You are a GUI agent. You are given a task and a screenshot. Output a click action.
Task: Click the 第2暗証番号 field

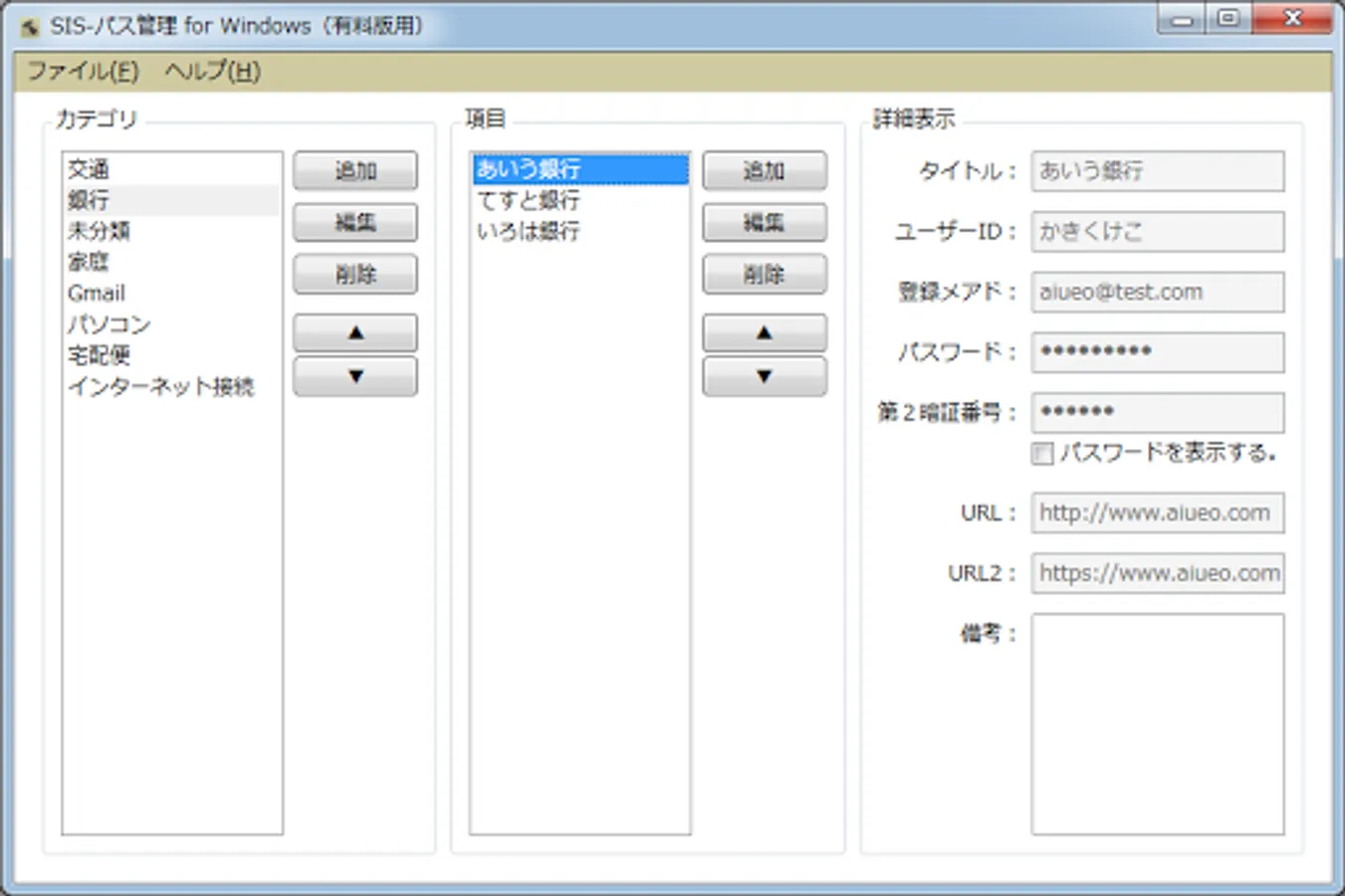coord(1158,412)
